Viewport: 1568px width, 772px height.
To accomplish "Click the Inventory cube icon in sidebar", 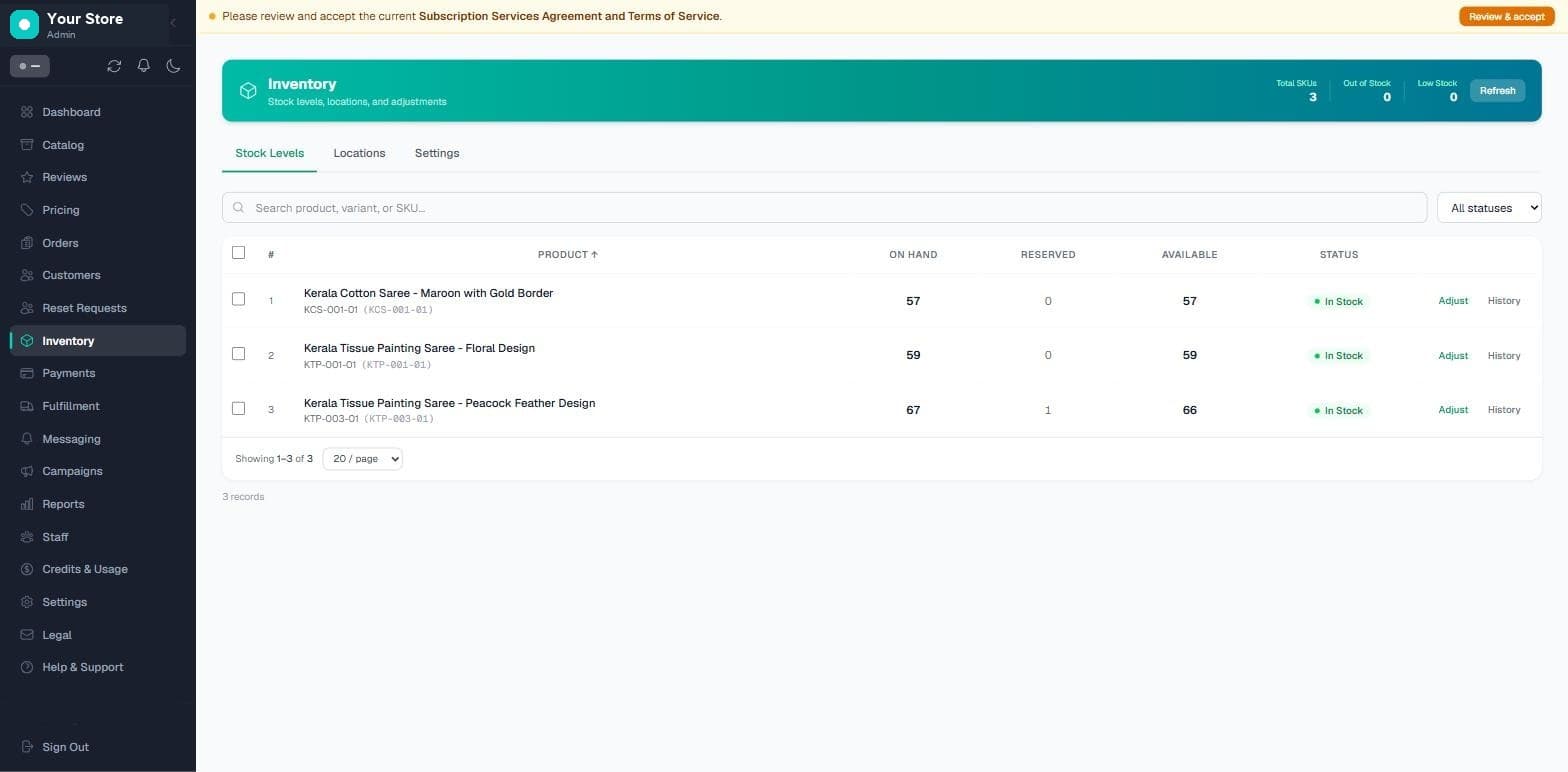I will pyautogui.click(x=27, y=341).
